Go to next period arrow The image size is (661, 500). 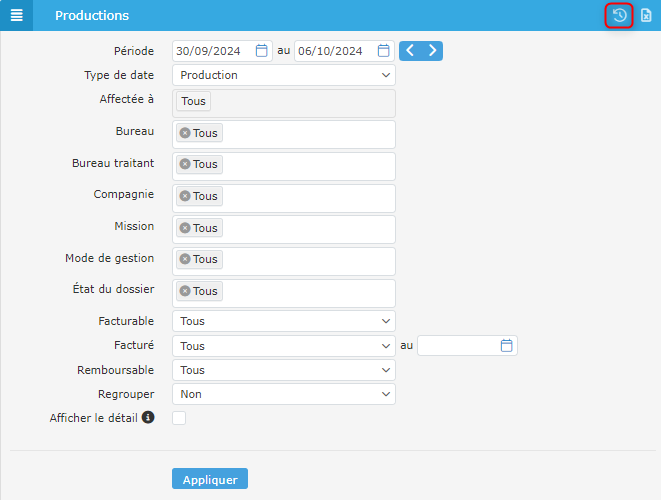coord(432,51)
